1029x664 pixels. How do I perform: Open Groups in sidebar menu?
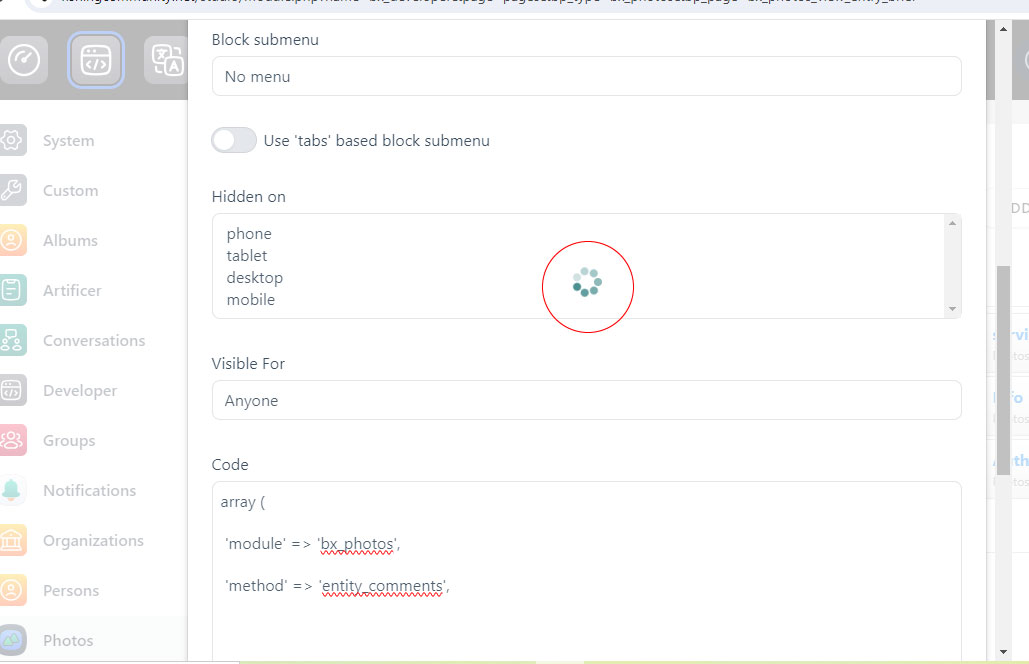coord(69,441)
